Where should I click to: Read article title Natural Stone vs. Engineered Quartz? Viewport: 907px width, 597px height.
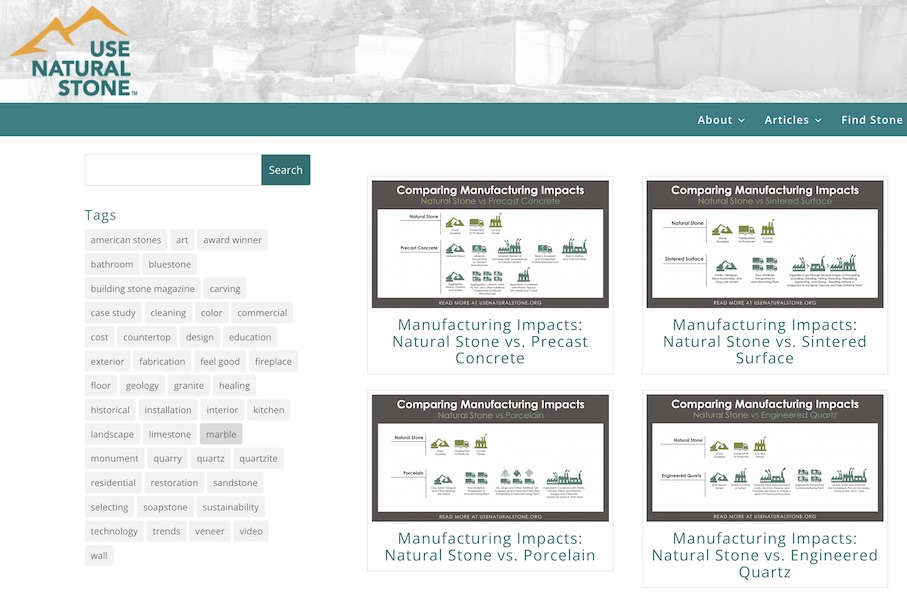(765, 555)
